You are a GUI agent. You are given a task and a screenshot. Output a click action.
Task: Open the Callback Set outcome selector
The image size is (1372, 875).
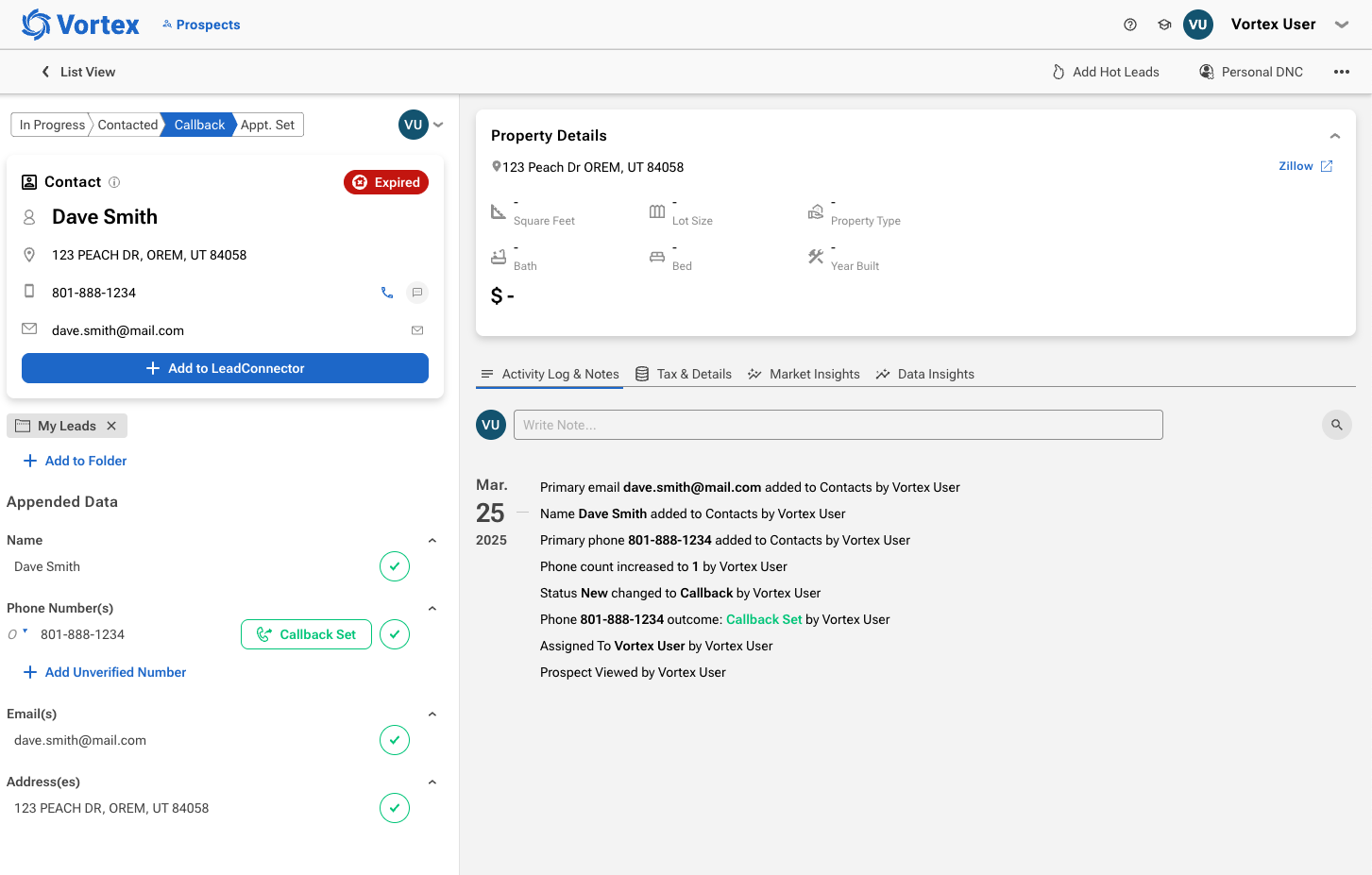306,634
